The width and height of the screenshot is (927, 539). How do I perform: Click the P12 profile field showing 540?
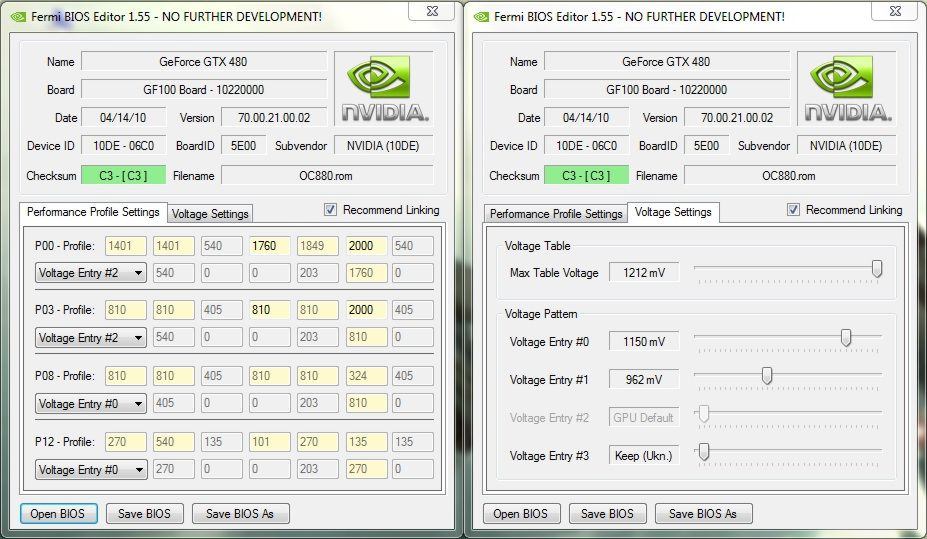pos(174,442)
